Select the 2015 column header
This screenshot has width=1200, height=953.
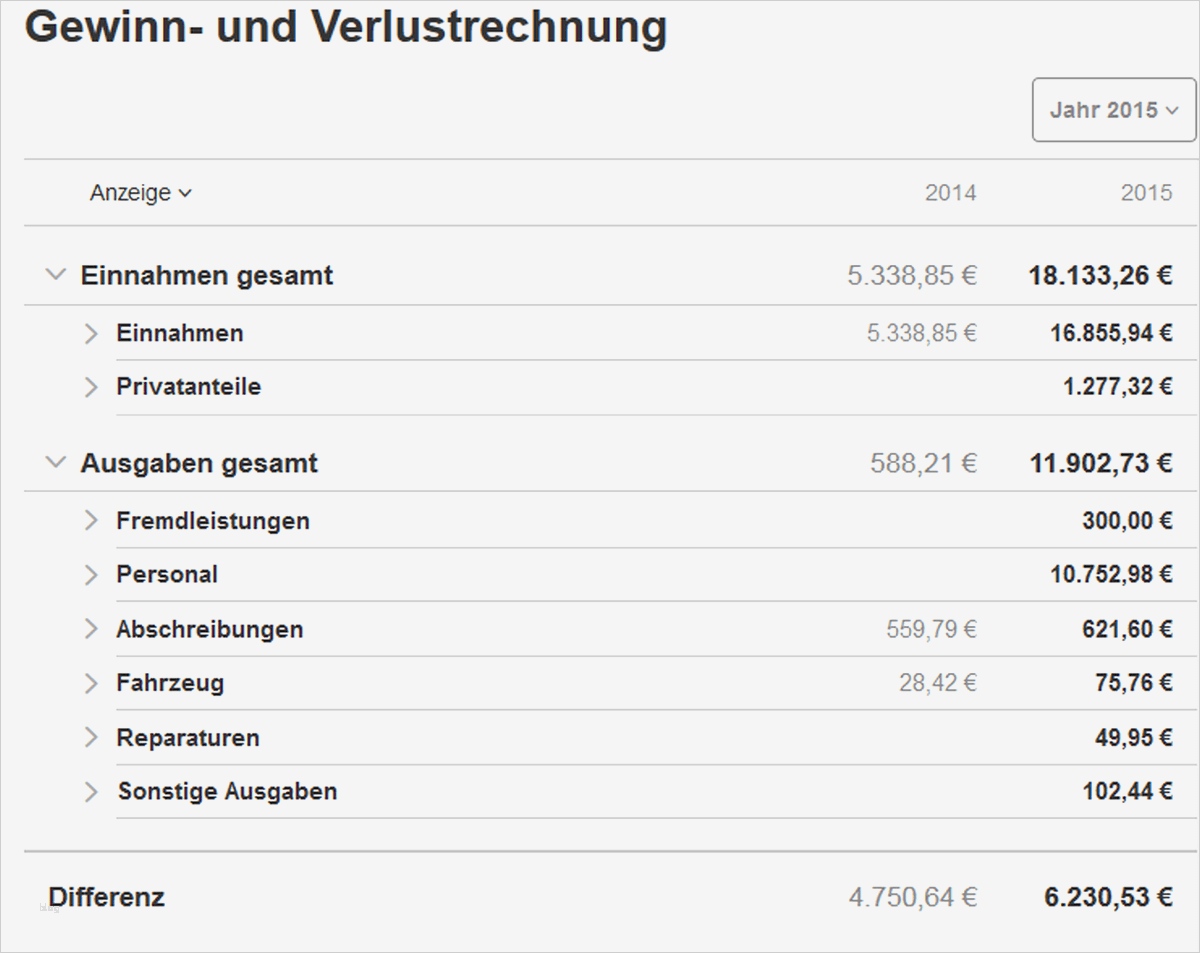pos(1148,193)
